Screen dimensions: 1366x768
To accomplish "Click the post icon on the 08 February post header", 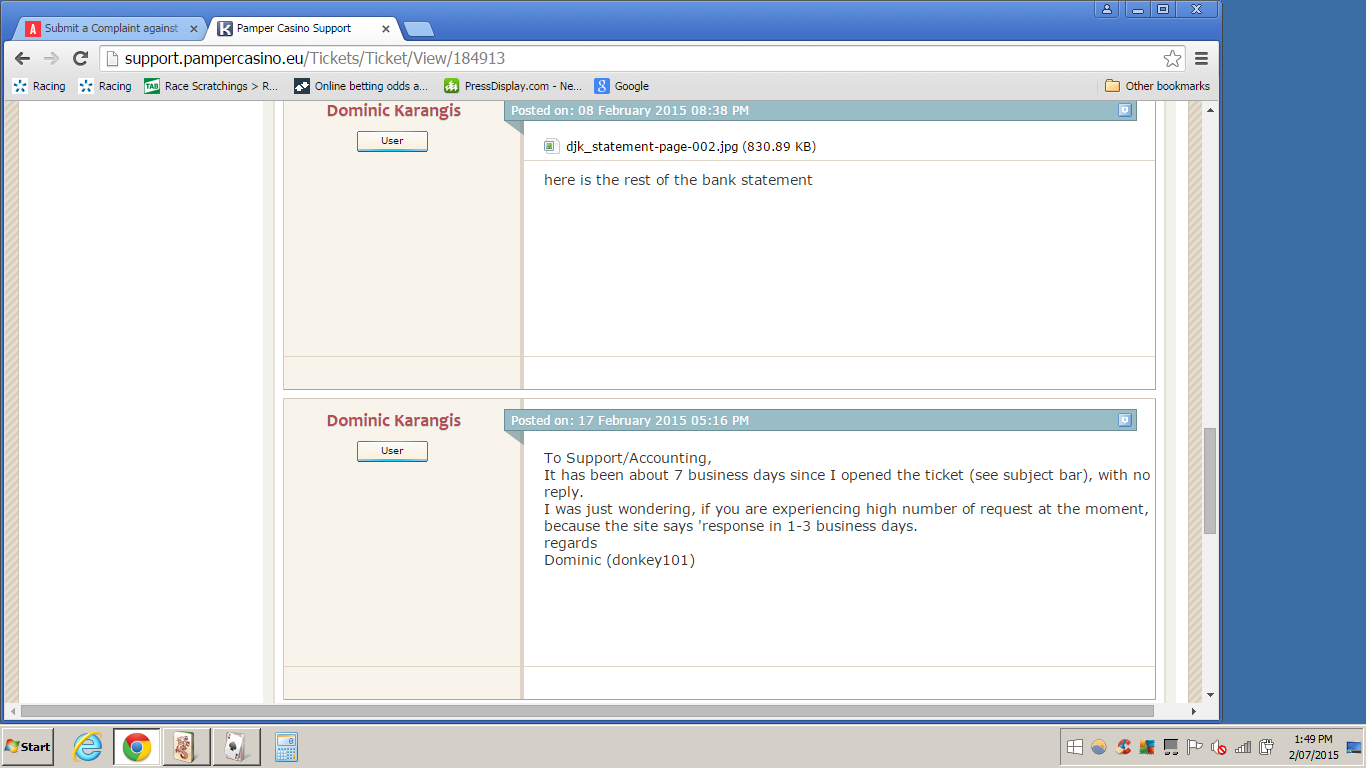I will coord(1125,111).
